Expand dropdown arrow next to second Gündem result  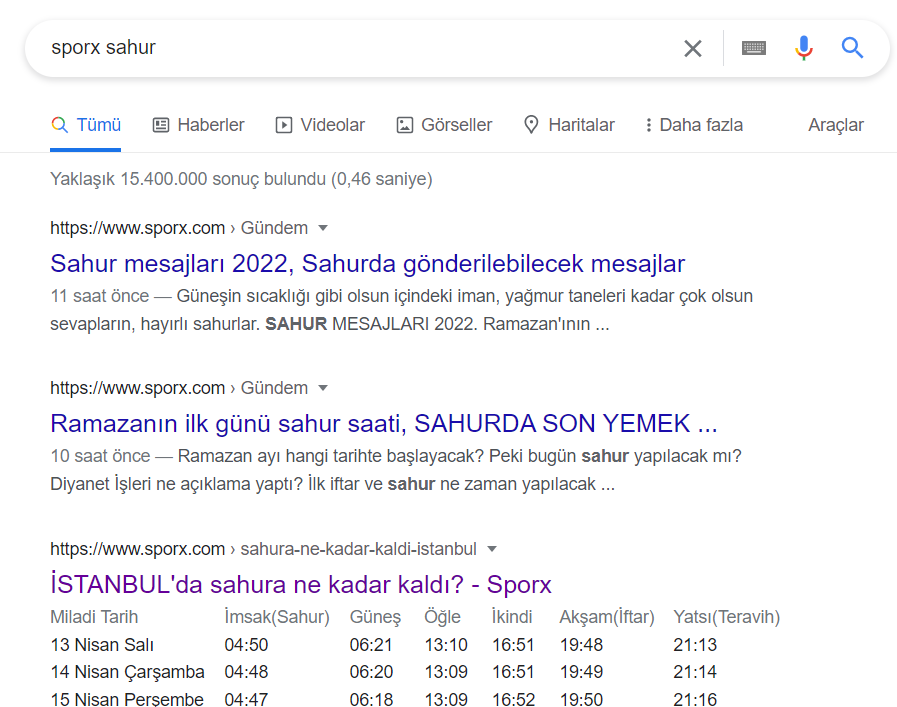point(323,388)
